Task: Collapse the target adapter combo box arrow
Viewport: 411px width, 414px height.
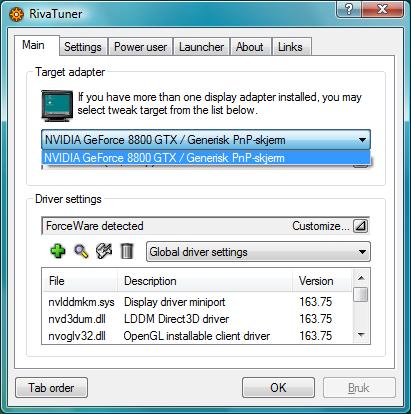Action: click(x=362, y=140)
